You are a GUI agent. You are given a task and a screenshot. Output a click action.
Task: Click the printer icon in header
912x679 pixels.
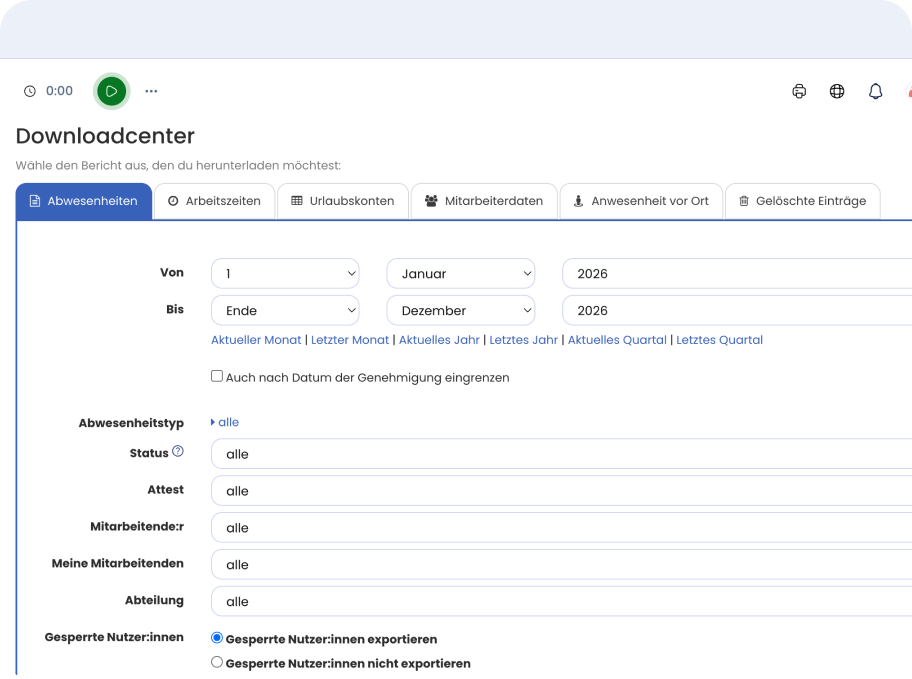[799, 91]
